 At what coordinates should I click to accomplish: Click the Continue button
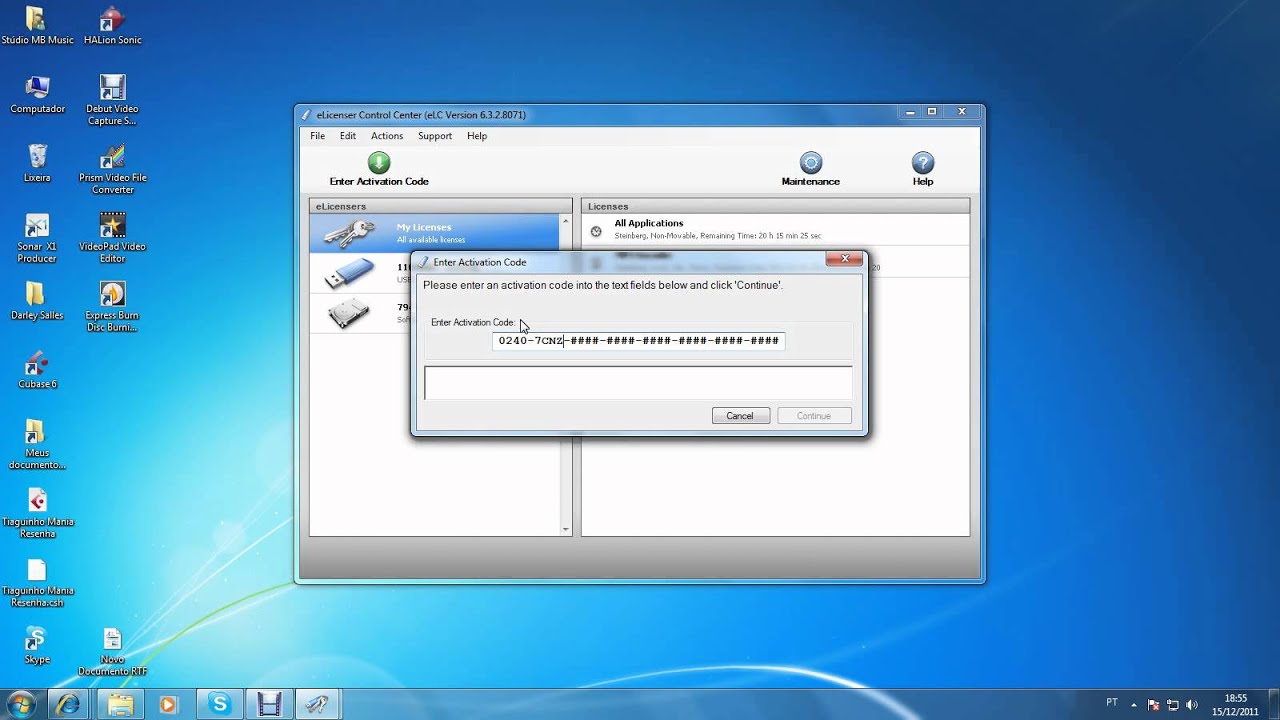pos(813,416)
